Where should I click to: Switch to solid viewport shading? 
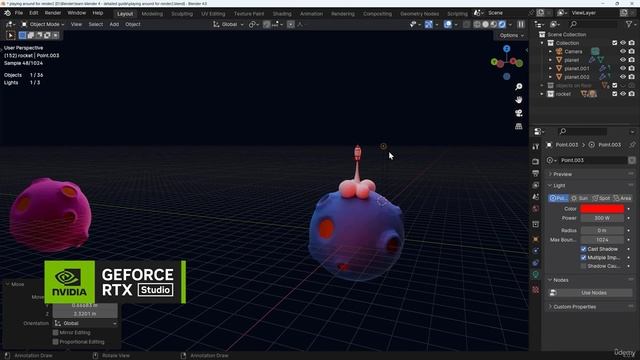click(485, 24)
